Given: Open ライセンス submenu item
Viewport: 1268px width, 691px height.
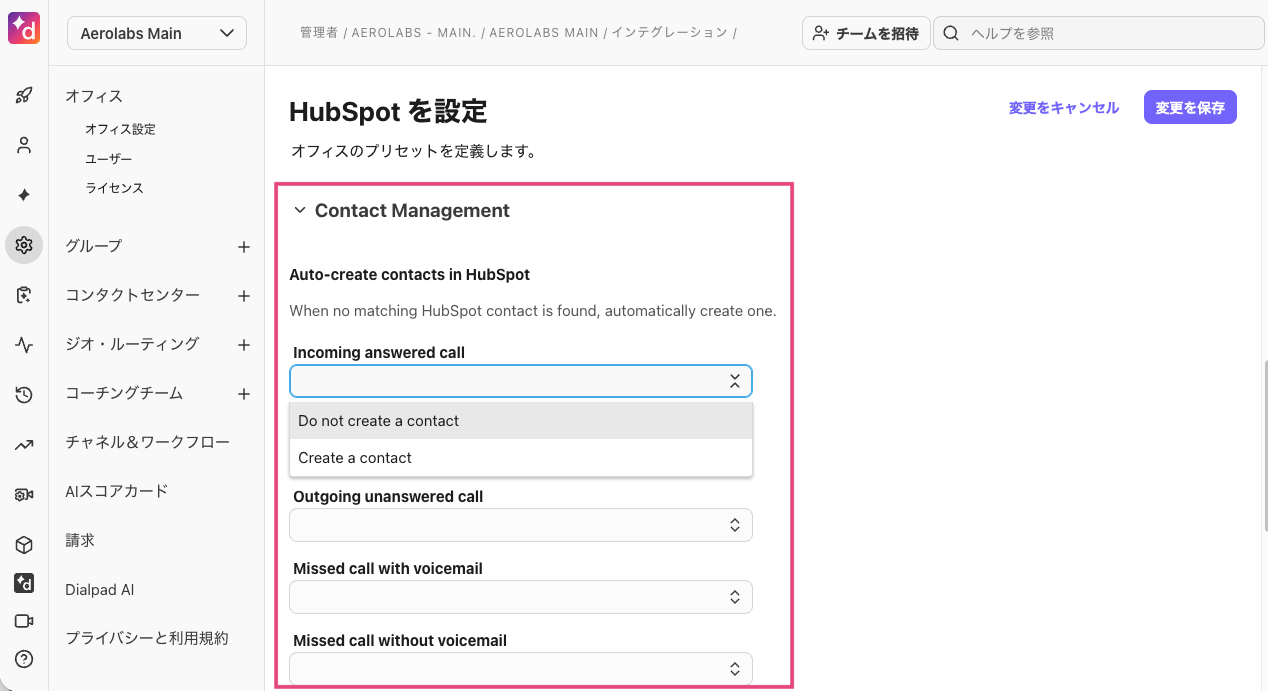Looking at the screenshot, I should (x=114, y=188).
